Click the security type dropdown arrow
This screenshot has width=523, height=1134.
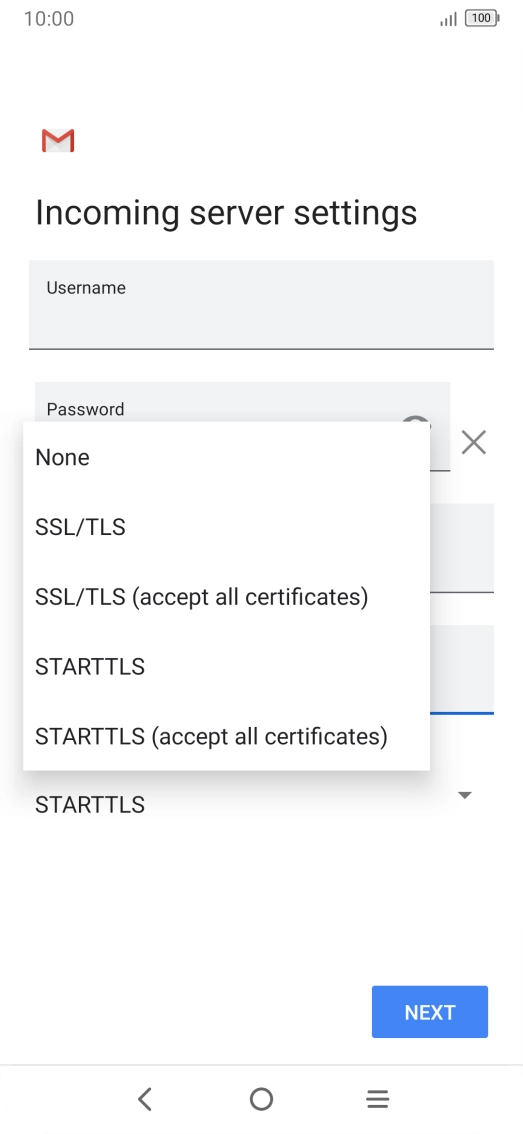pyautogui.click(x=465, y=796)
